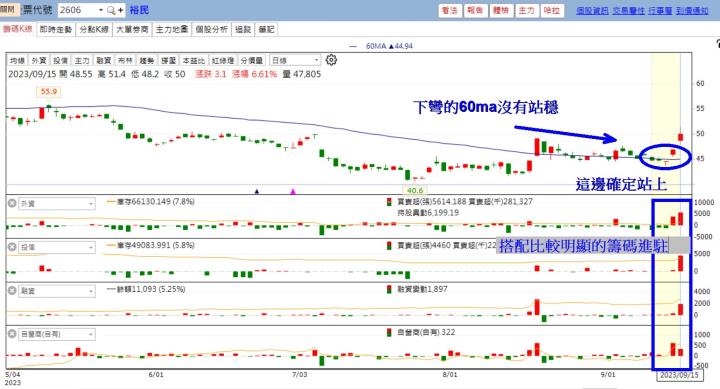This screenshot has width=720, height=389.
Task: Click the 庫存49083.991 (5.8%) legend
Action: tap(155, 245)
